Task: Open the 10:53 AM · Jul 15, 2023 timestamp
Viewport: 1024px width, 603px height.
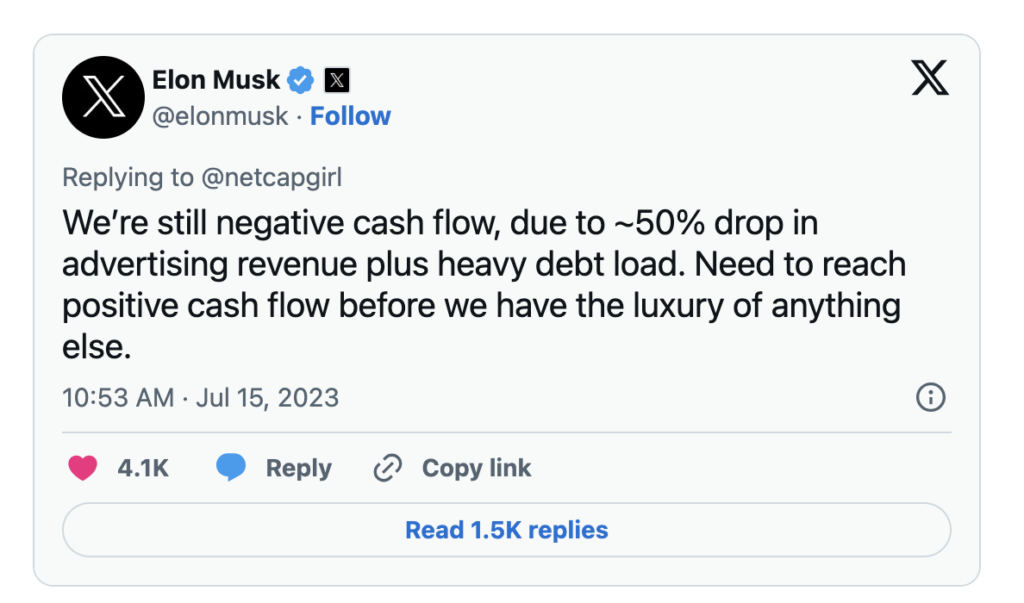Action: 200,398
